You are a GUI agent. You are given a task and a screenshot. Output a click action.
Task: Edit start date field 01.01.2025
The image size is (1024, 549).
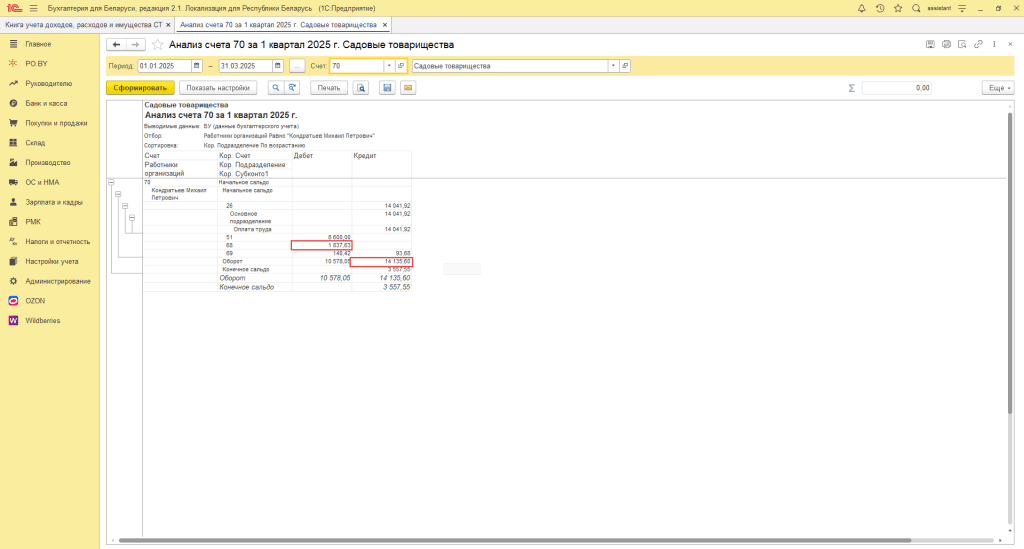(x=164, y=66)
